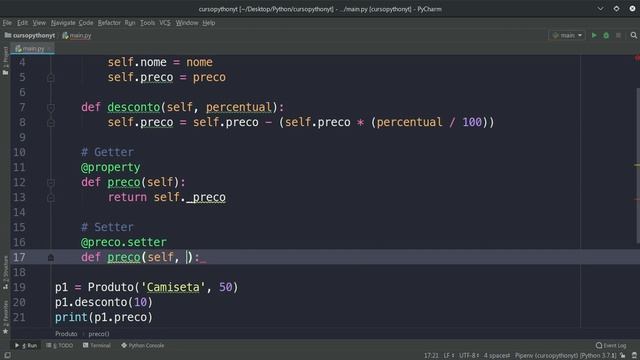
Task: Click @preco.setter decorator on line 16
Action: point(124,242)
